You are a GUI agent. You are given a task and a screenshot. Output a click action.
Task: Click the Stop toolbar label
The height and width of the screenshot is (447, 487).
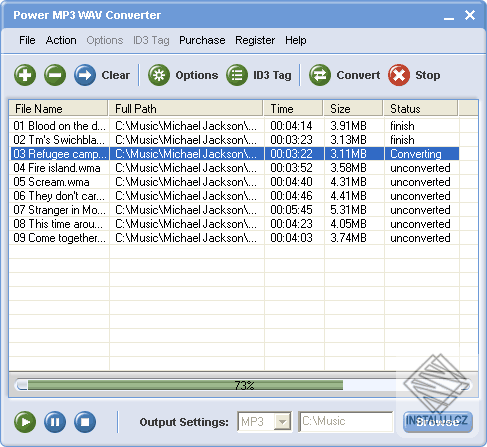pyautogui.click(x=428, y=75)
